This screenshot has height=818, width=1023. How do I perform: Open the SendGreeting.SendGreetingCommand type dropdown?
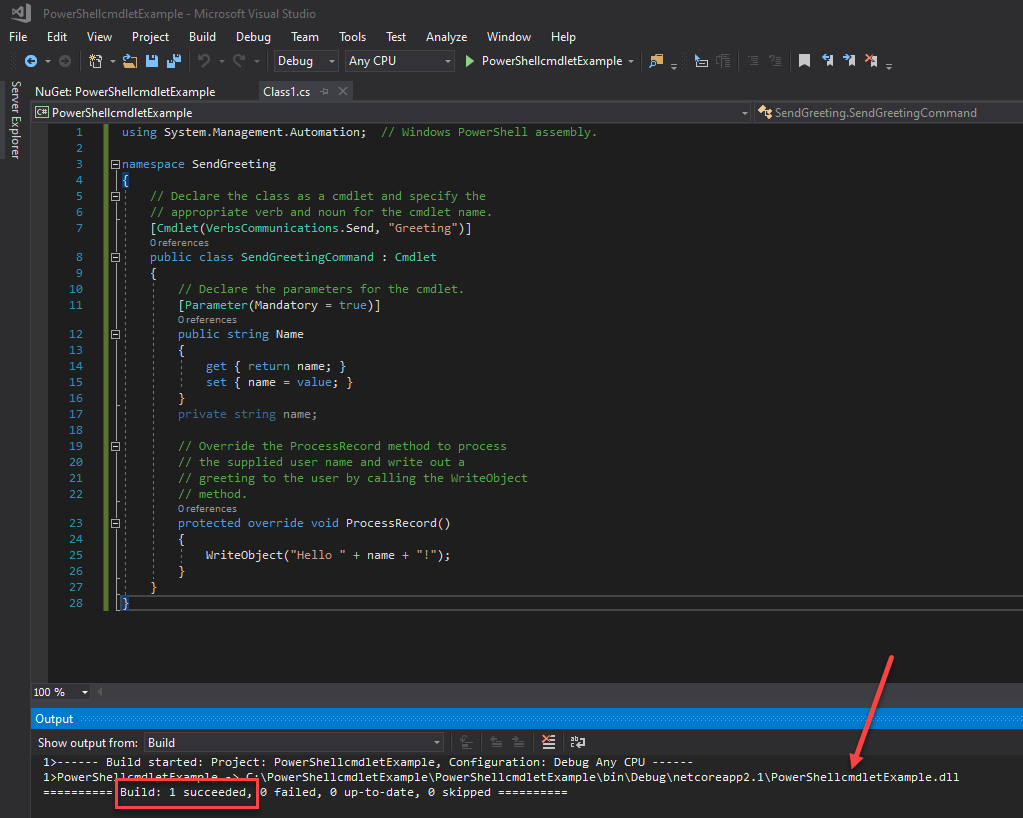click(x=889, y=113)
